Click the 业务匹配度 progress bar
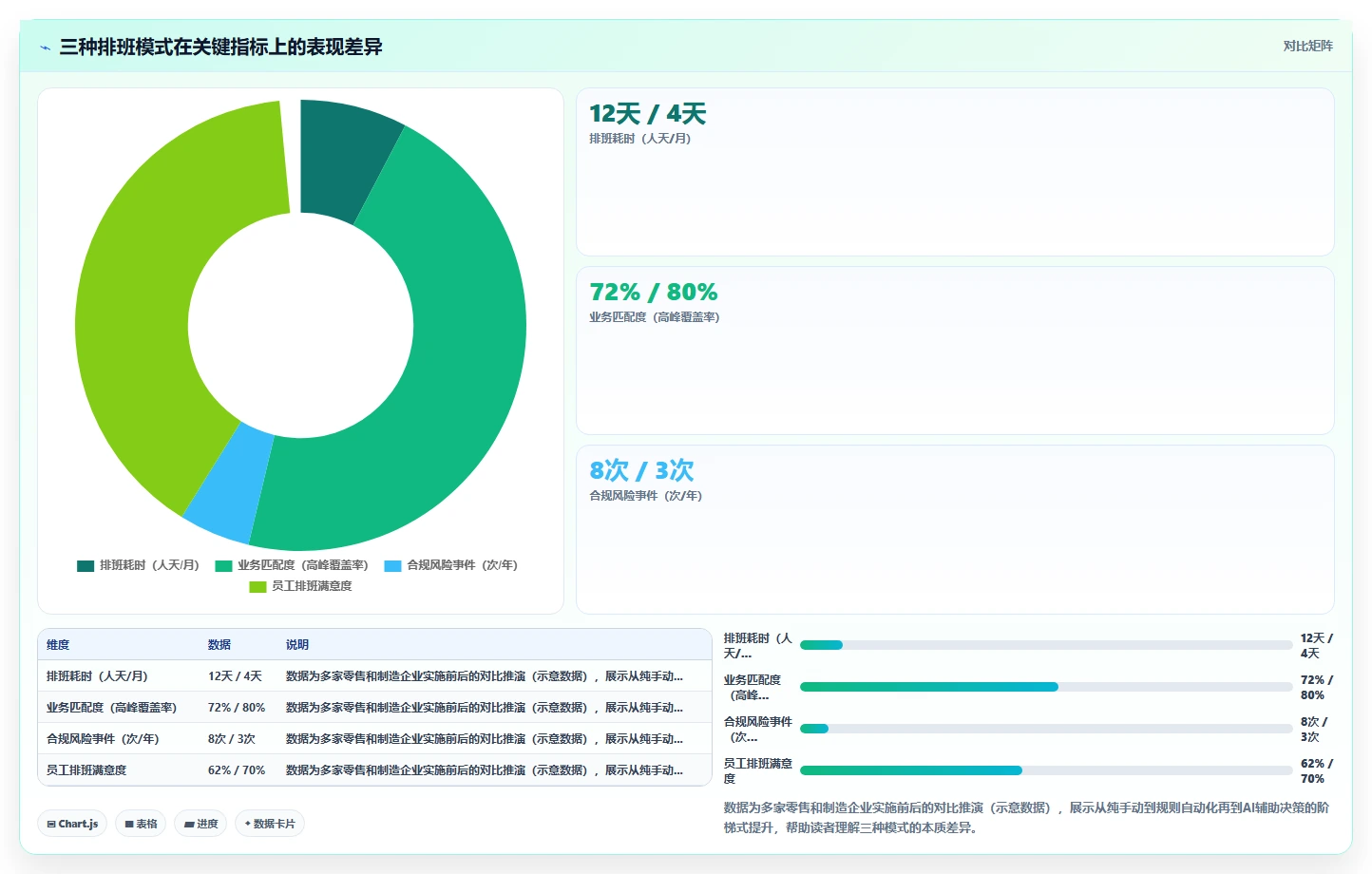The height and width of the screenshot is (874, 1372). (1046, 687)
